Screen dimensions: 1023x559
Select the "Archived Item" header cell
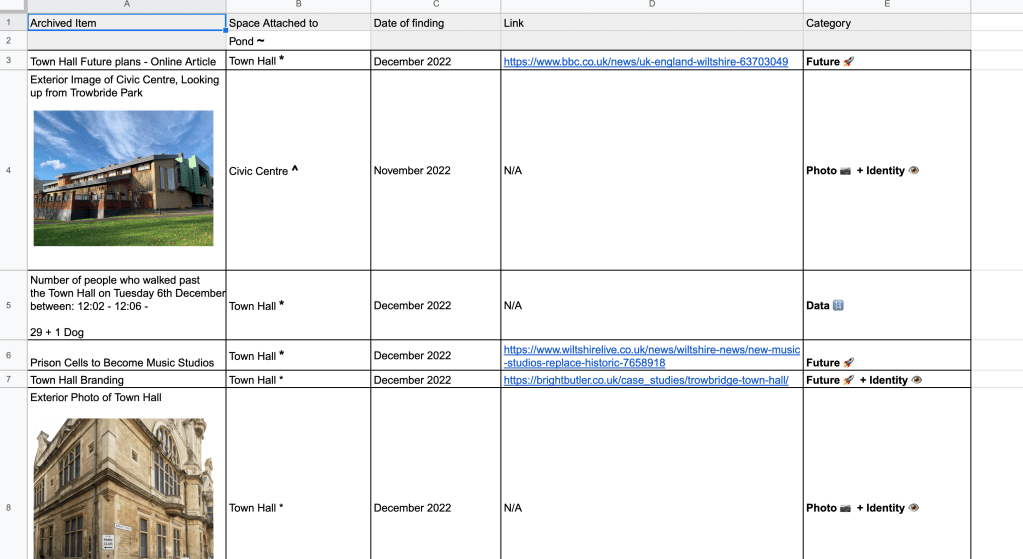[x=126, y=23]
